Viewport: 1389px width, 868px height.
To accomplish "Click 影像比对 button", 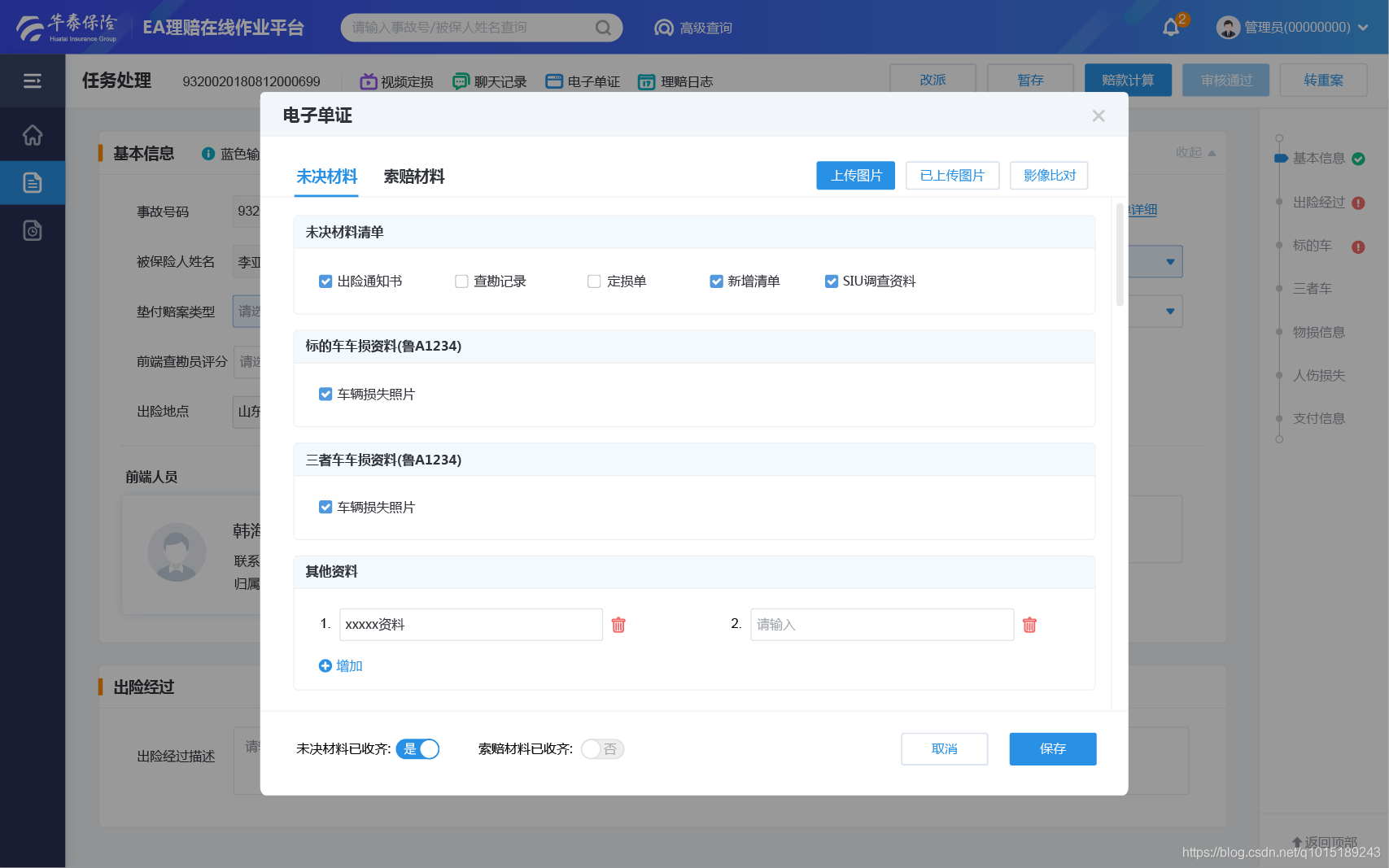I will pos(1049,176).
